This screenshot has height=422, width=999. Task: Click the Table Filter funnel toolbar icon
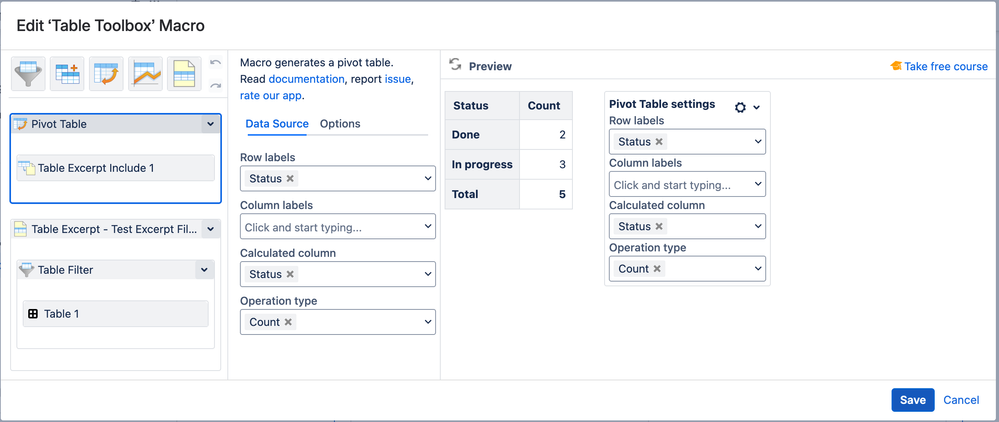tap(29, 75)
